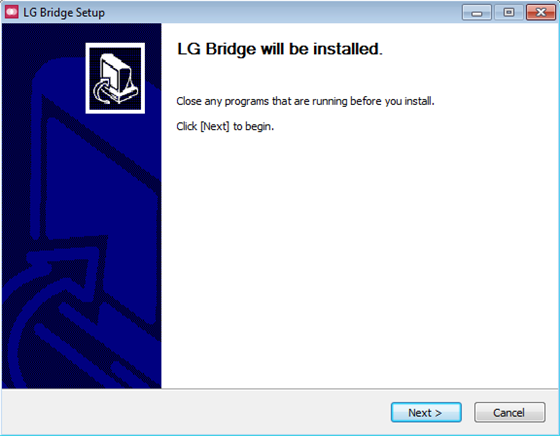Click the curved arrow on the installer icon

point(103,92)
